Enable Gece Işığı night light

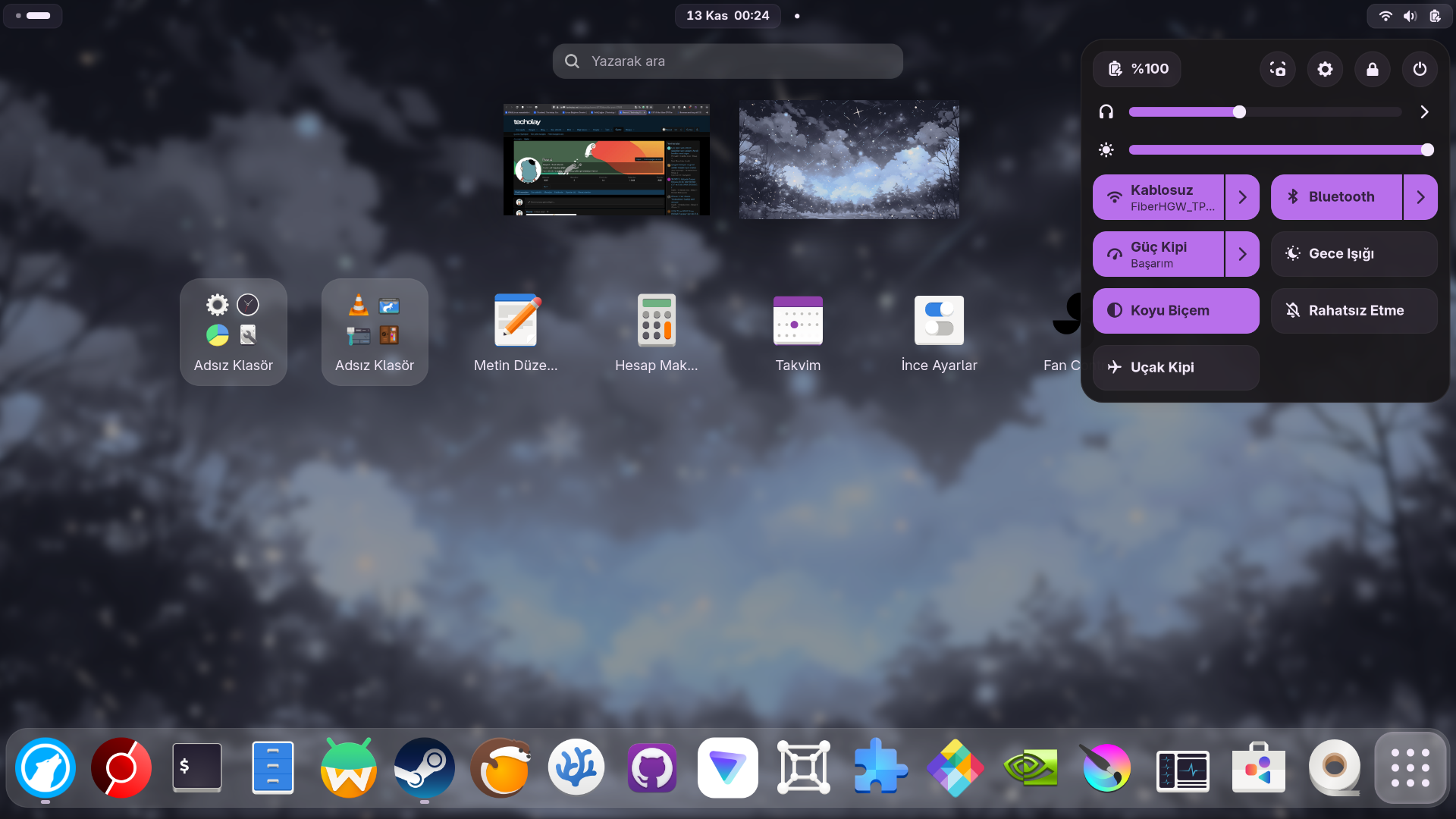pyautogui.click(x=1354, y=254)
